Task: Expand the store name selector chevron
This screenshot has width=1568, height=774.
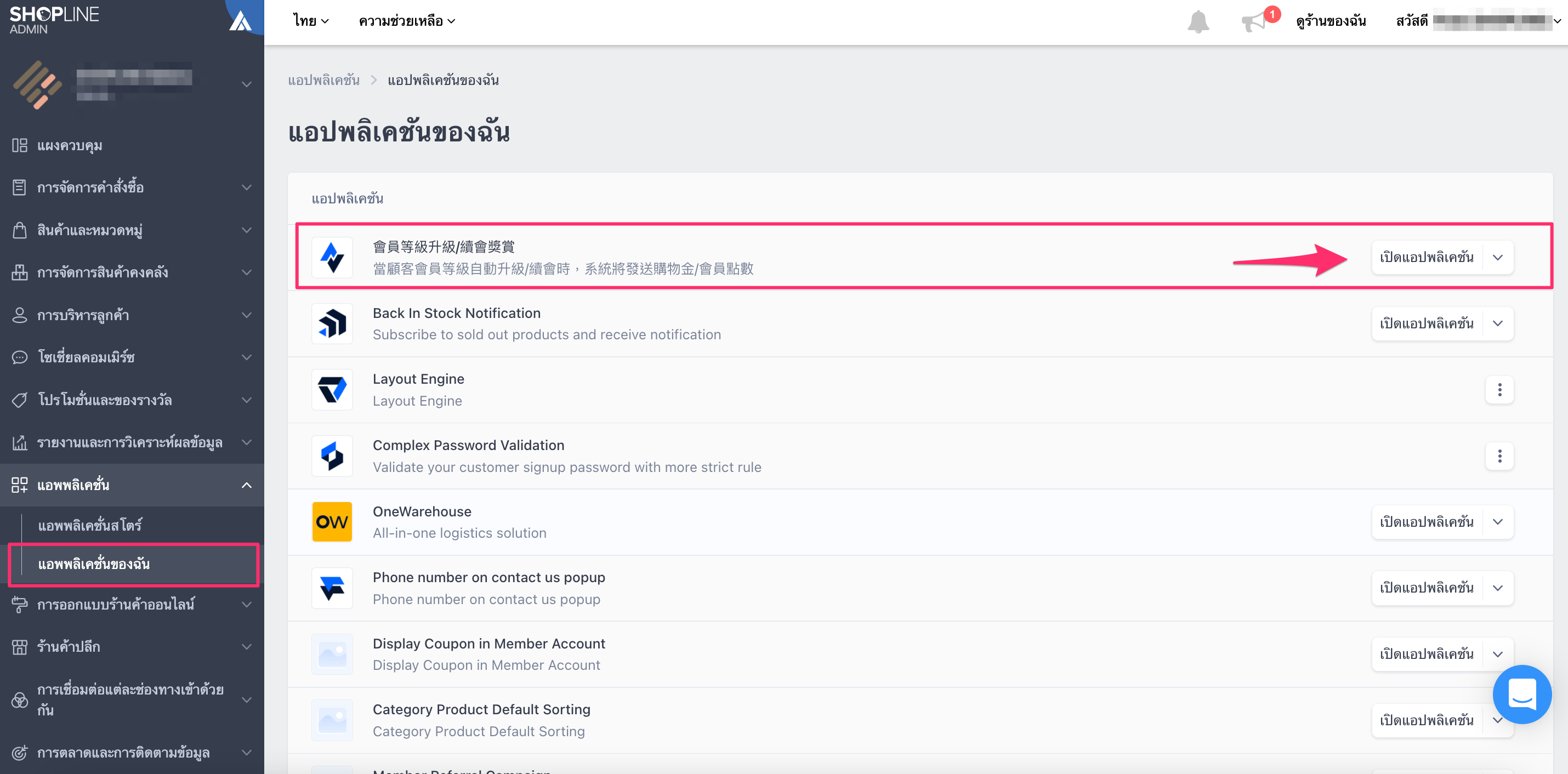Action: (x=247, y=84)
